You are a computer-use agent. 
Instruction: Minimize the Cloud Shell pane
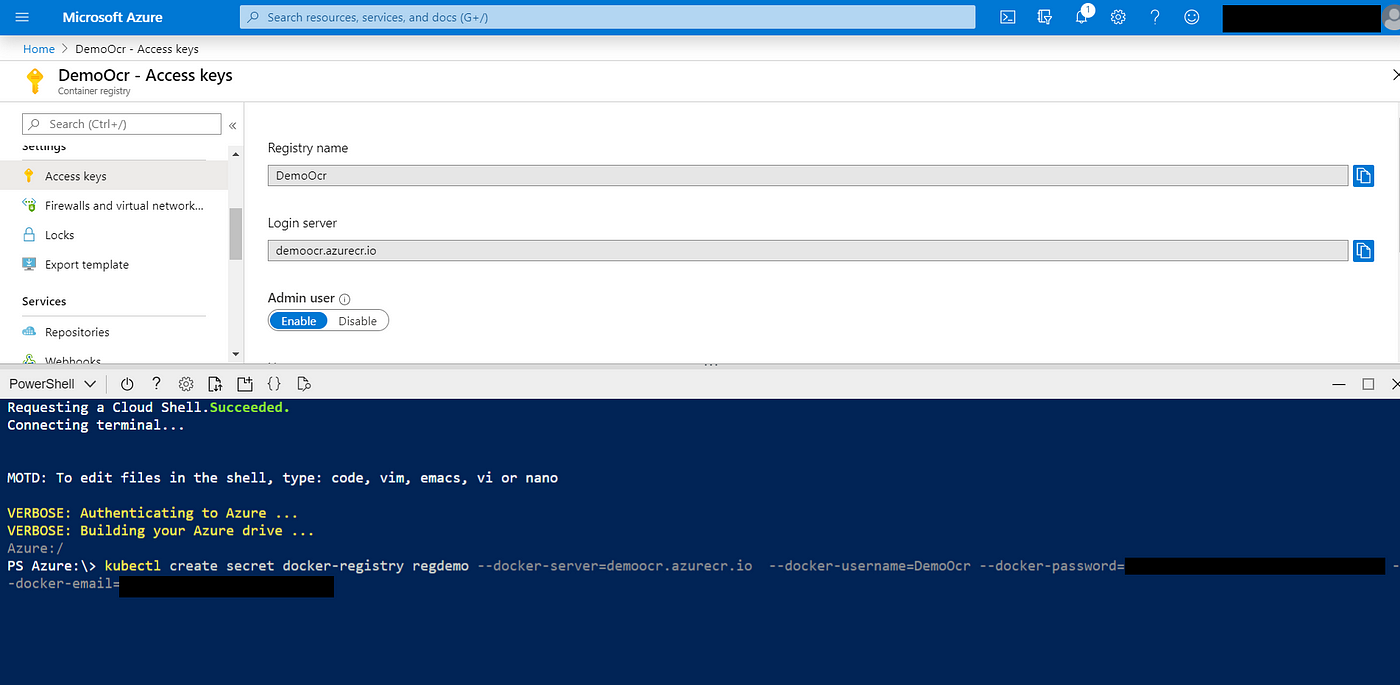[1339, 384]
